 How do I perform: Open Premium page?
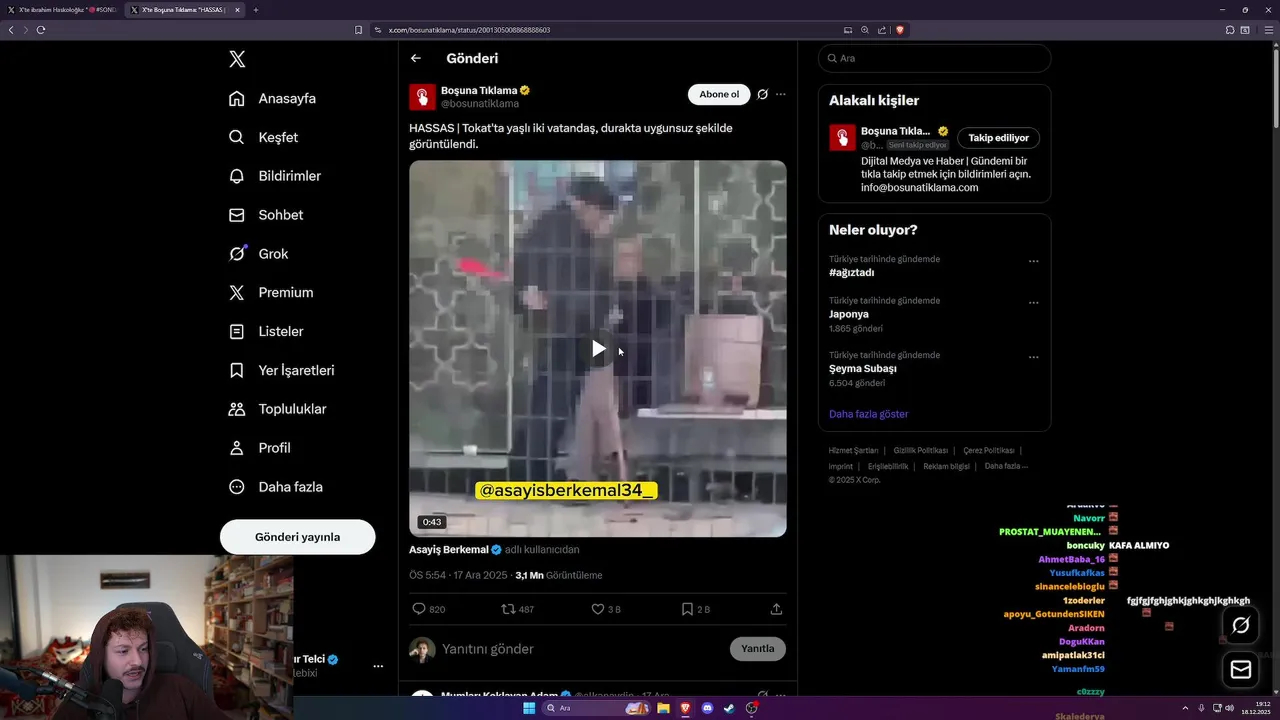point(271,292)
